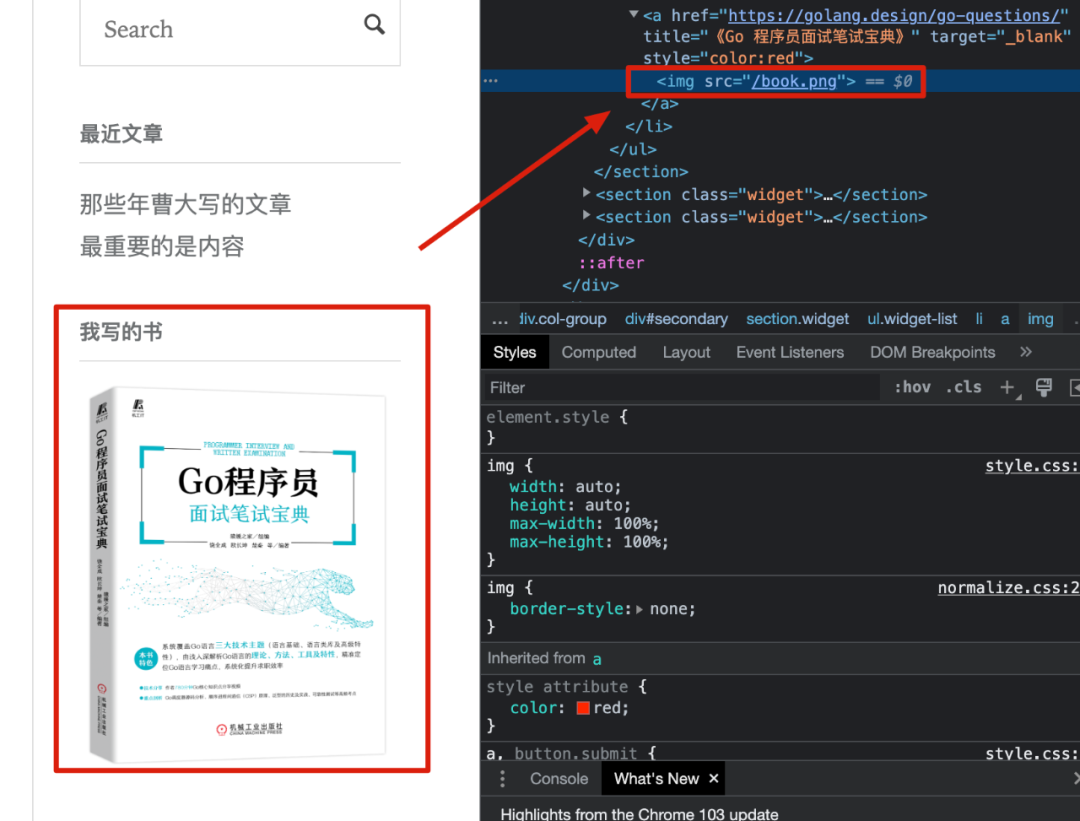Select the ::after pseudo-element node
Screen dimensions: 1080x821
click(611, 262)
